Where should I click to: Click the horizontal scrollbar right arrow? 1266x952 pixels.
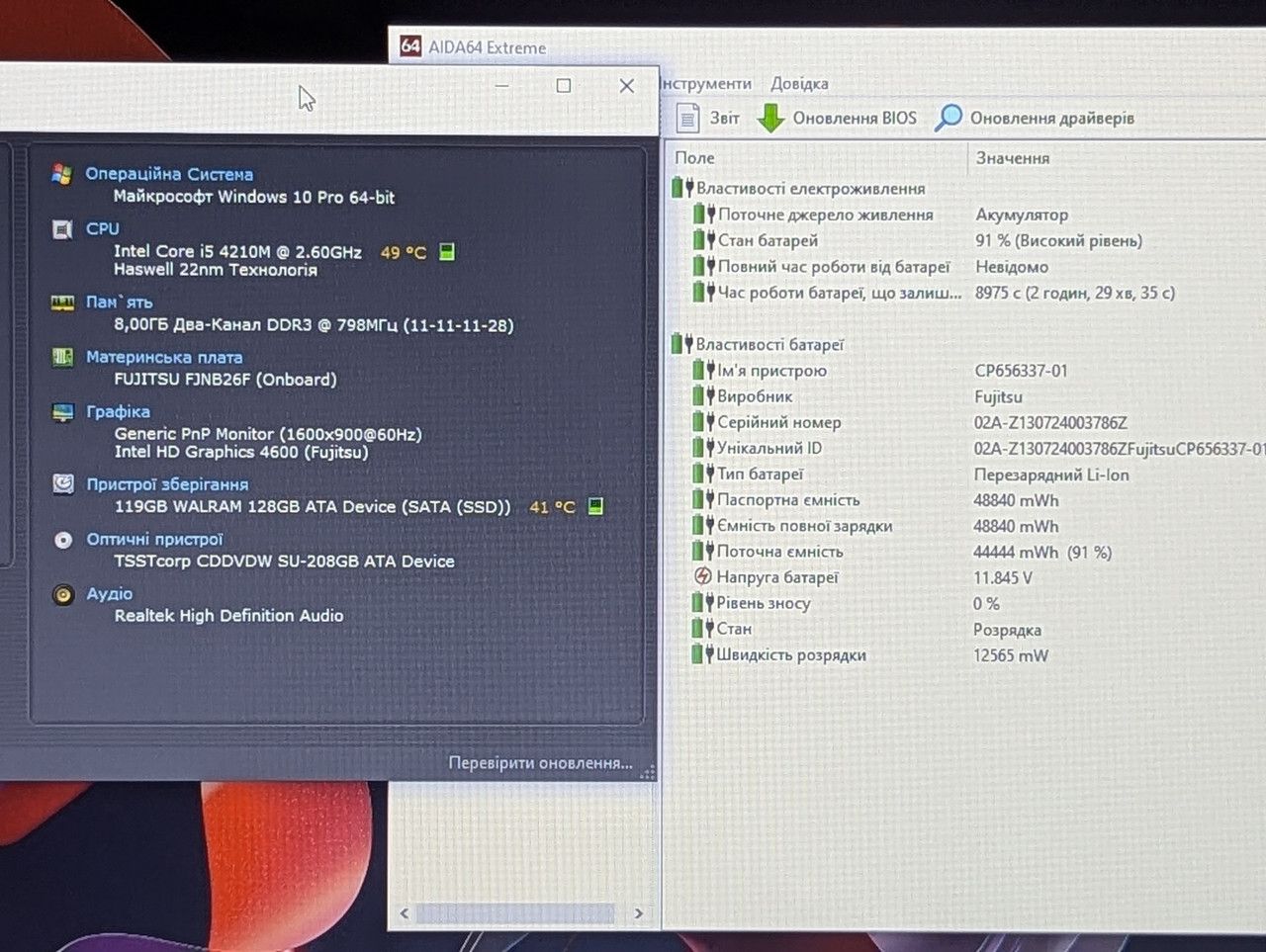tap(638, 913)
